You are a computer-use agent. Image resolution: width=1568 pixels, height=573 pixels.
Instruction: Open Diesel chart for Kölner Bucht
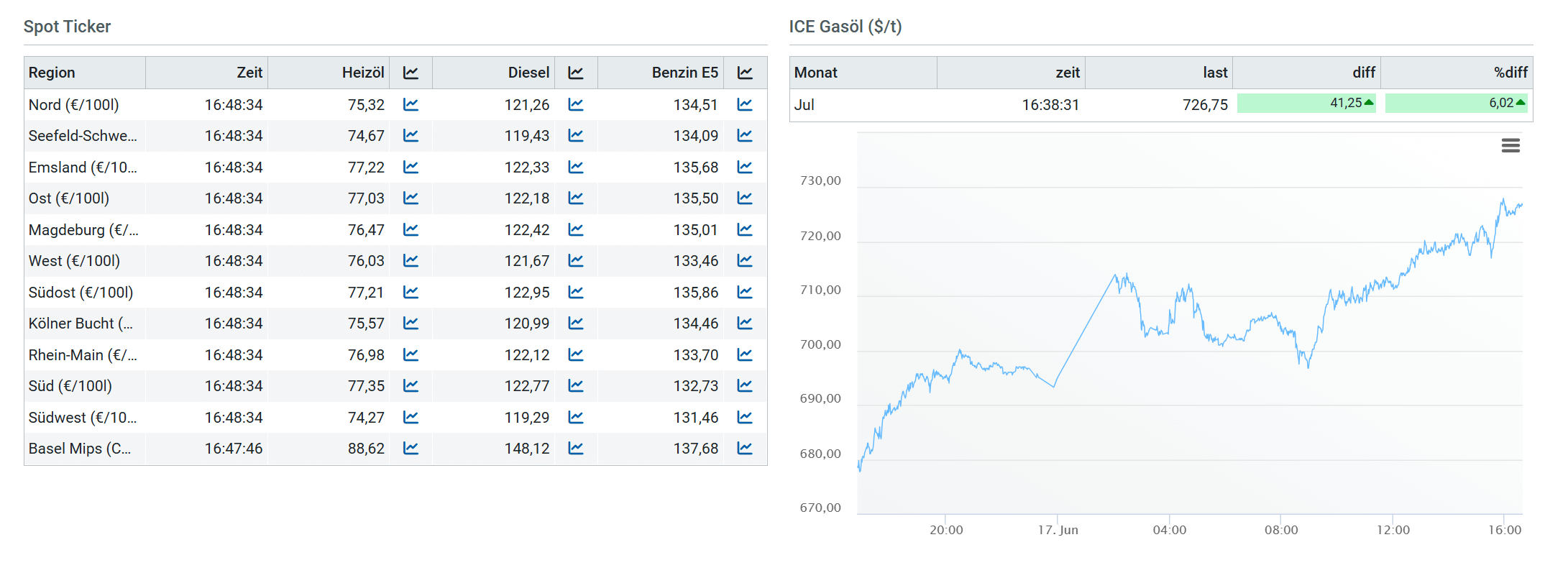pyautogui.click(x=576, y=324)
